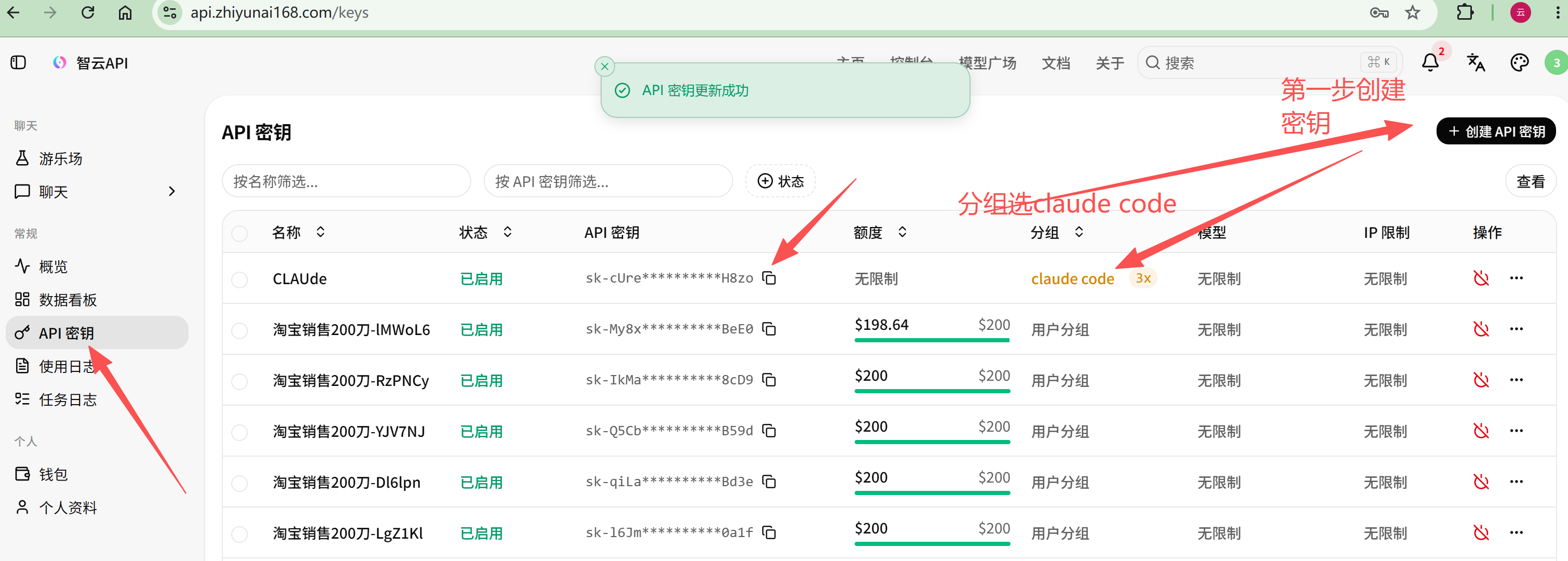Sort table by 名称 column

pos(298,232)
